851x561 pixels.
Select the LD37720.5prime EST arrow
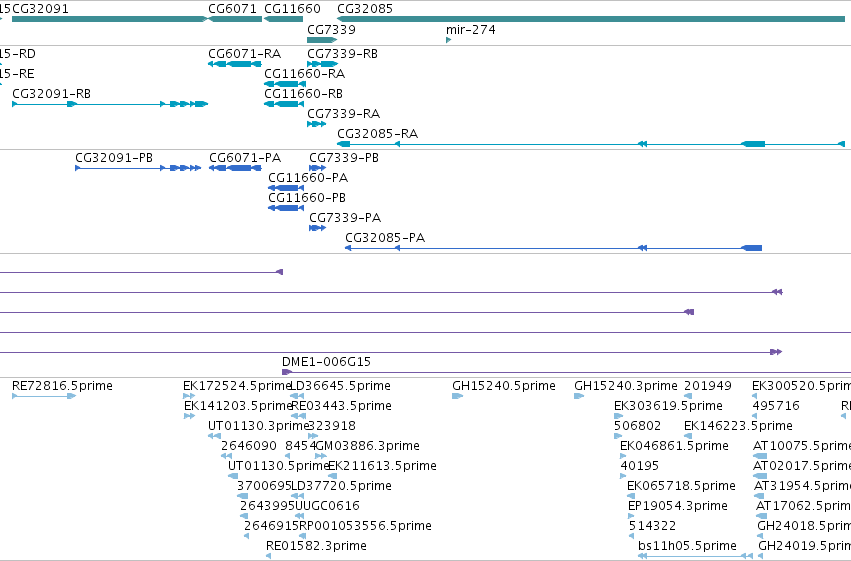(x=298, y=496)
